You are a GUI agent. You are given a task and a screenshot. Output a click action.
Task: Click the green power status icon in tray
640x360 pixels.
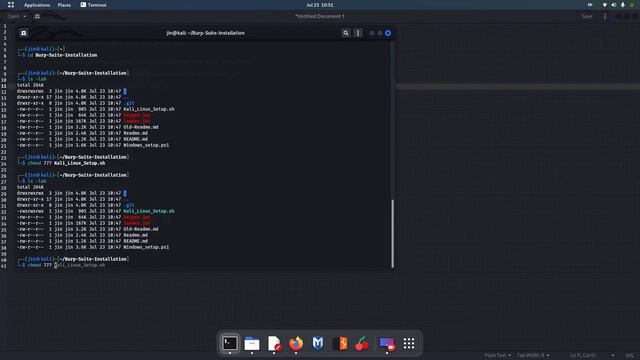coord(632,5)
